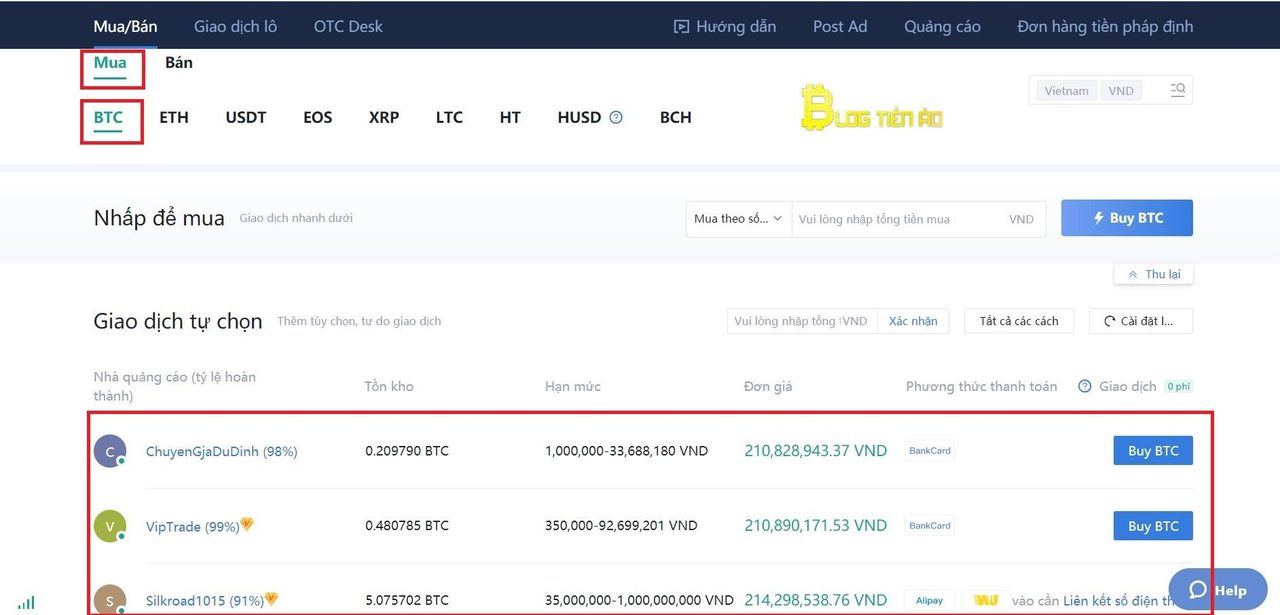This screenshot has height=615, width=1280.
Task: Select the ETH coin tab
Action: tap(174, 117)
